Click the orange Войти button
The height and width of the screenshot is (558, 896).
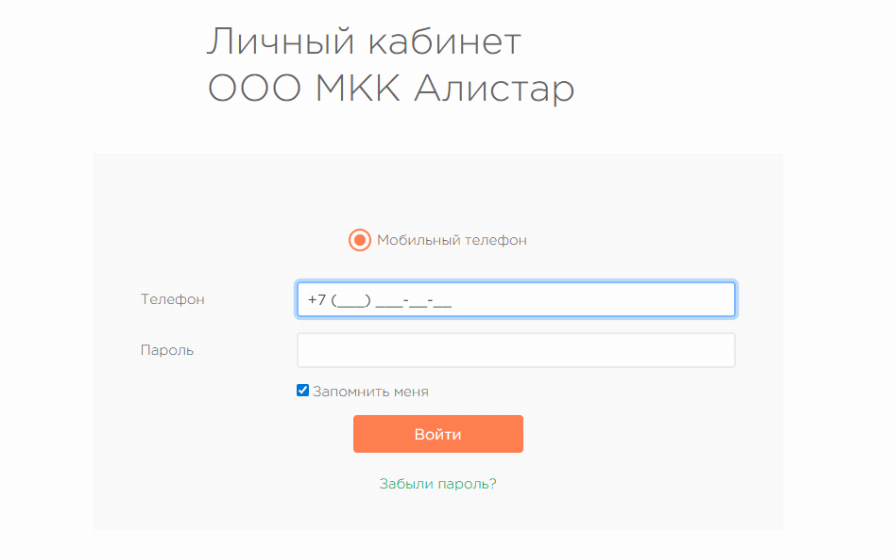438,434
